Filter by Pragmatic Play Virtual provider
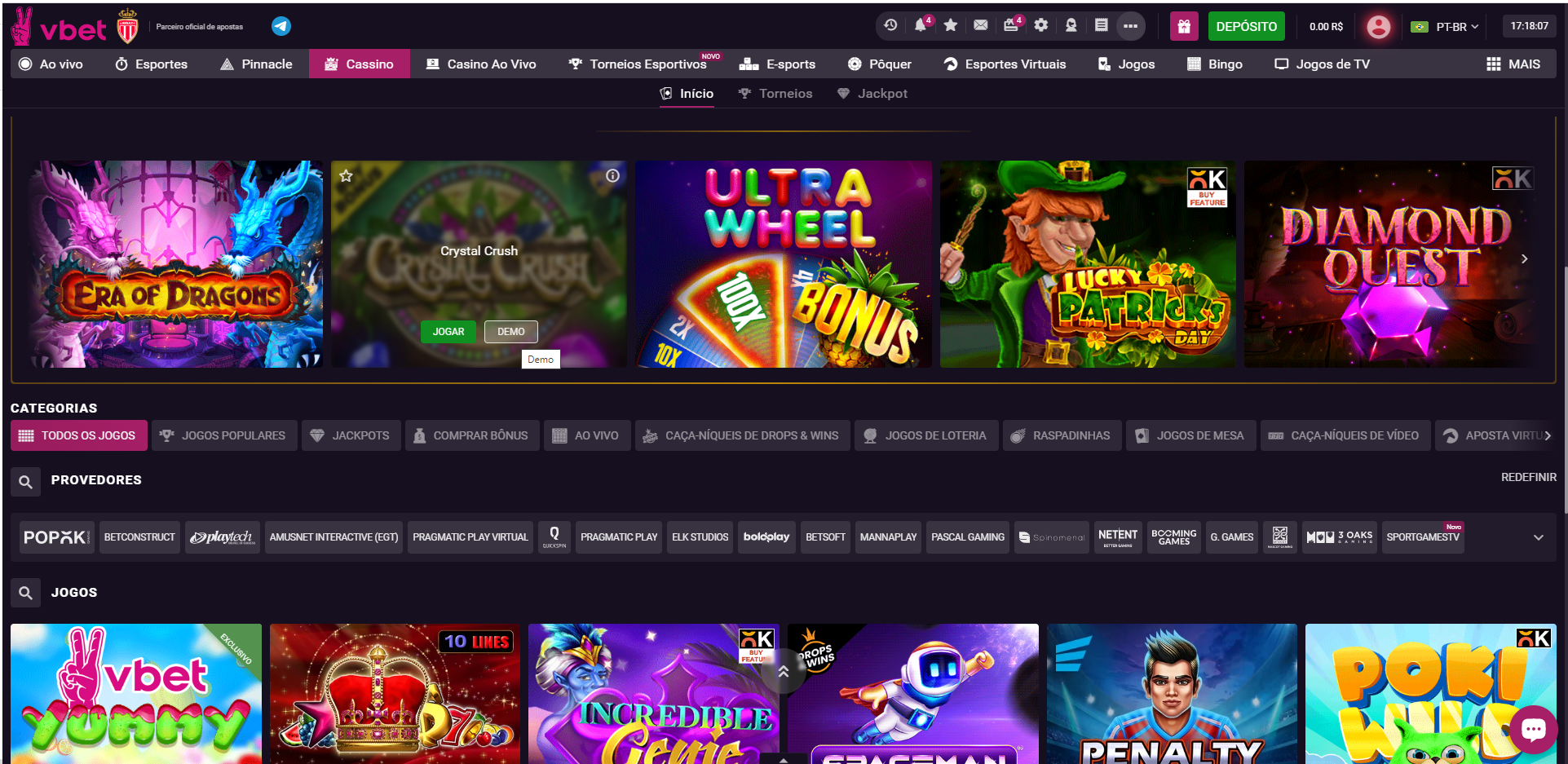Screen dimensions: 1568x764 tap(470, 537)
